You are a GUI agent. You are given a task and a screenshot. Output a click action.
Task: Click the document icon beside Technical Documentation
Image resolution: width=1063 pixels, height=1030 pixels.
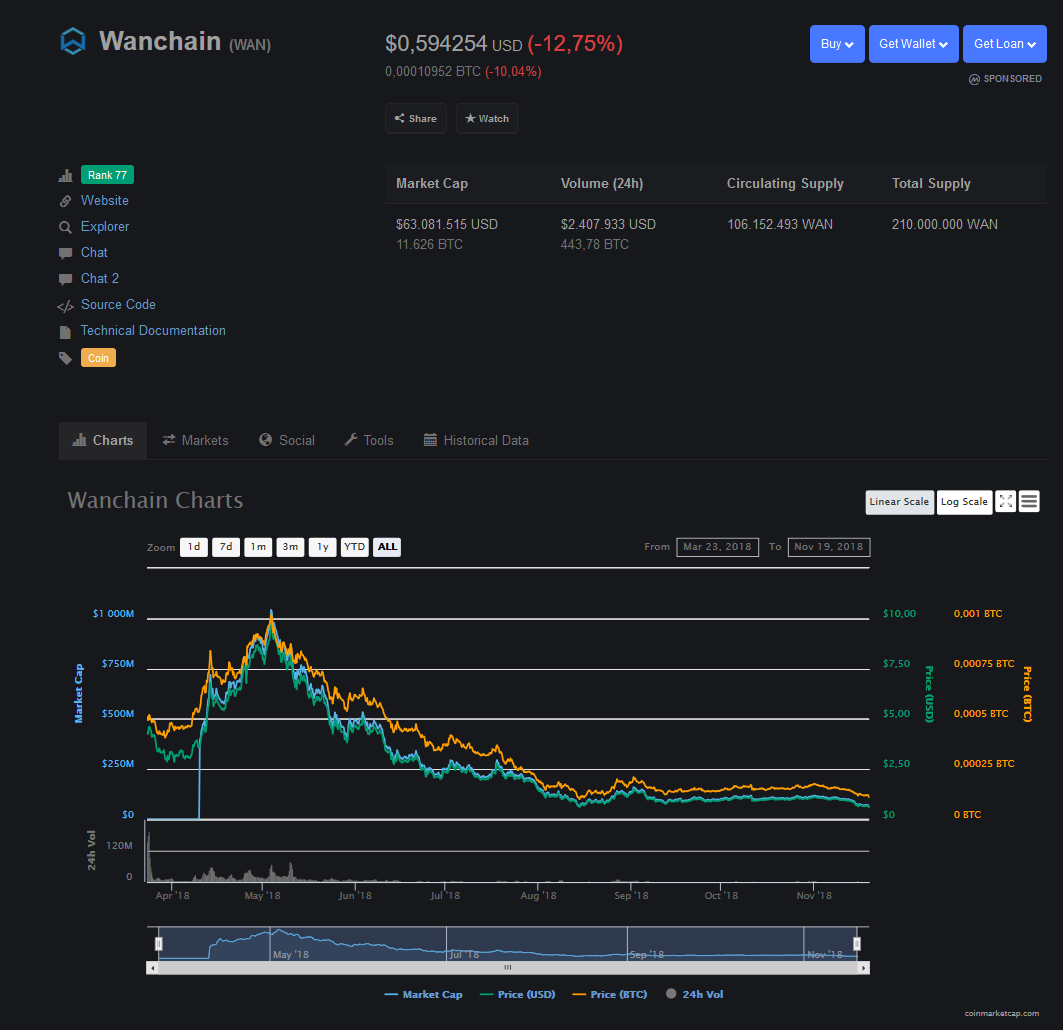(x=65, y=332)
